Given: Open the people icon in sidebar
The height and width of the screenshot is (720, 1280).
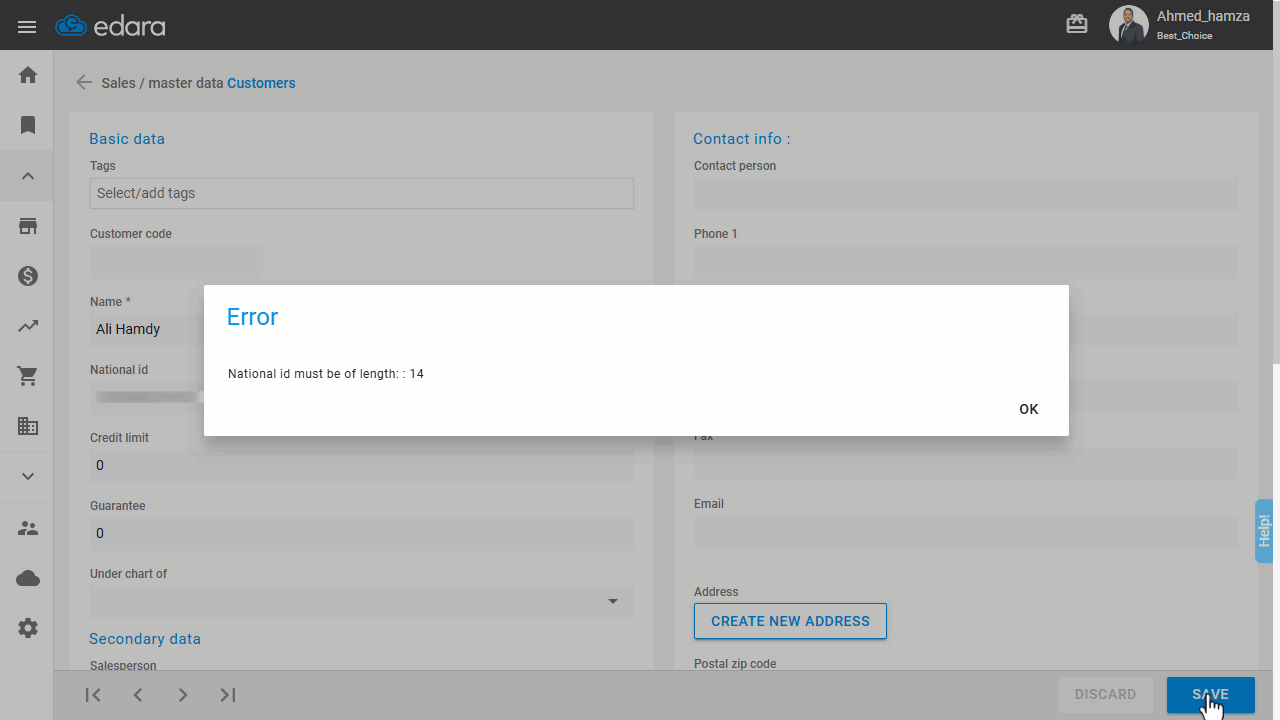Looking at the screenshot, I should [28, 528].
